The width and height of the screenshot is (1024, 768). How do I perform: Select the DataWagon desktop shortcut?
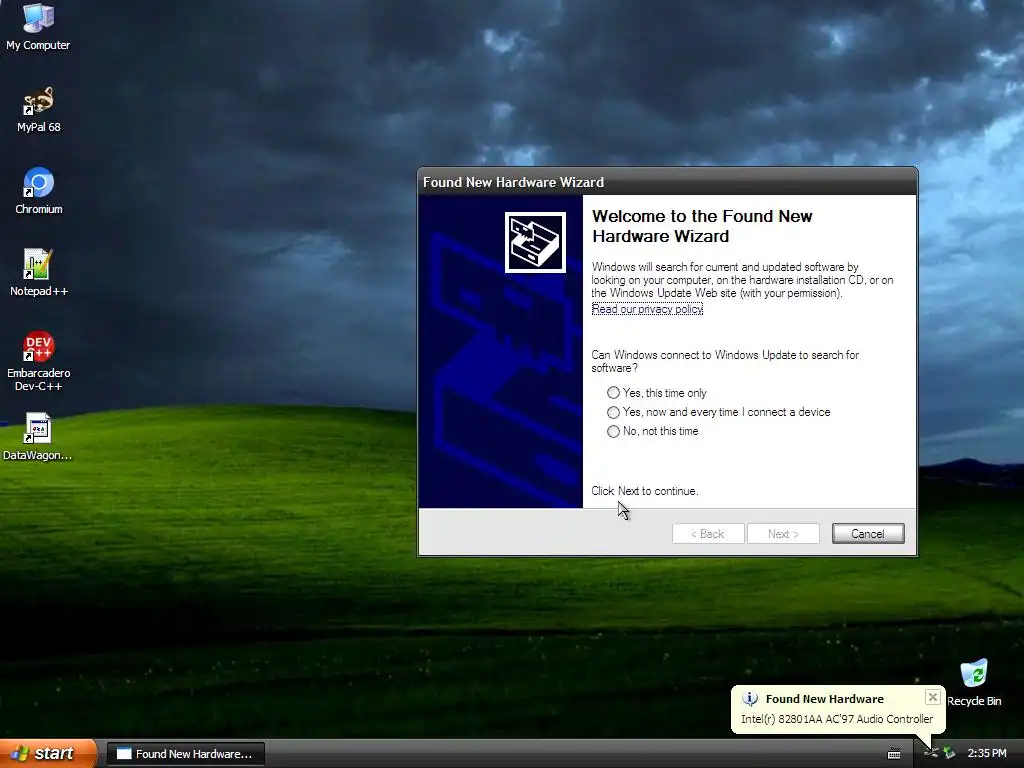coord(38,437)
